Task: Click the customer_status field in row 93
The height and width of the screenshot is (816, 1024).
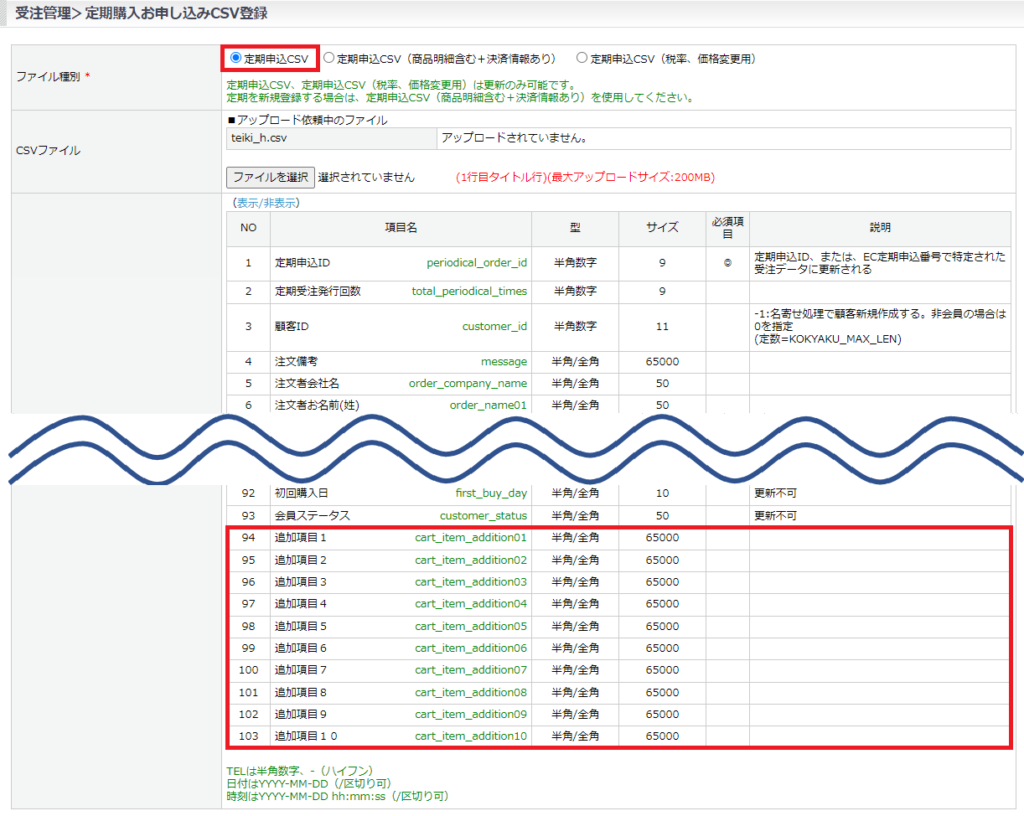Action: coord(483,516)
